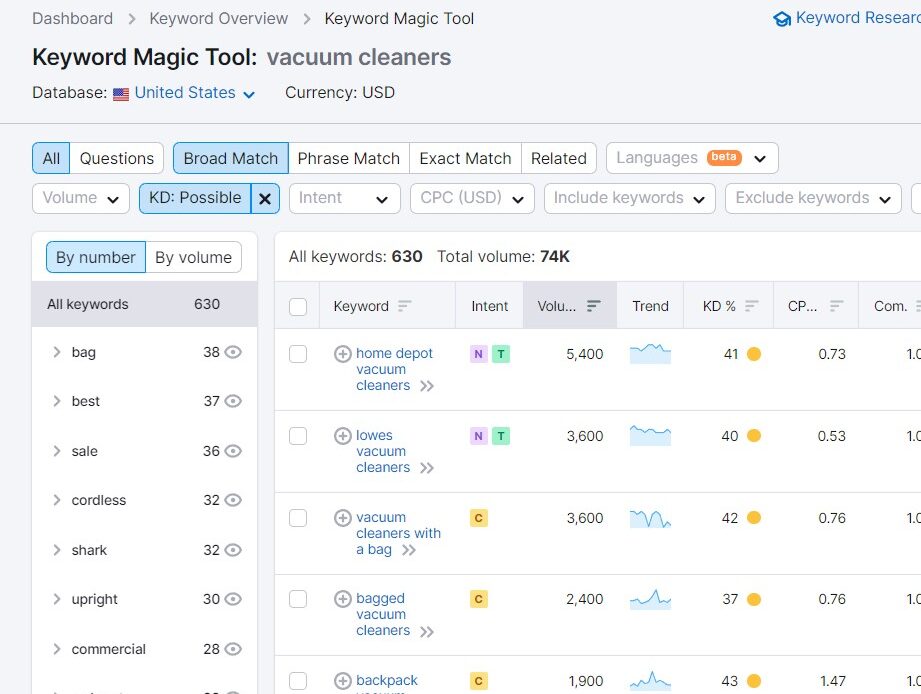Screen dimensions: 921x694
Task: Open the Languages beta dropdown
Action: (x=692, y=158)
